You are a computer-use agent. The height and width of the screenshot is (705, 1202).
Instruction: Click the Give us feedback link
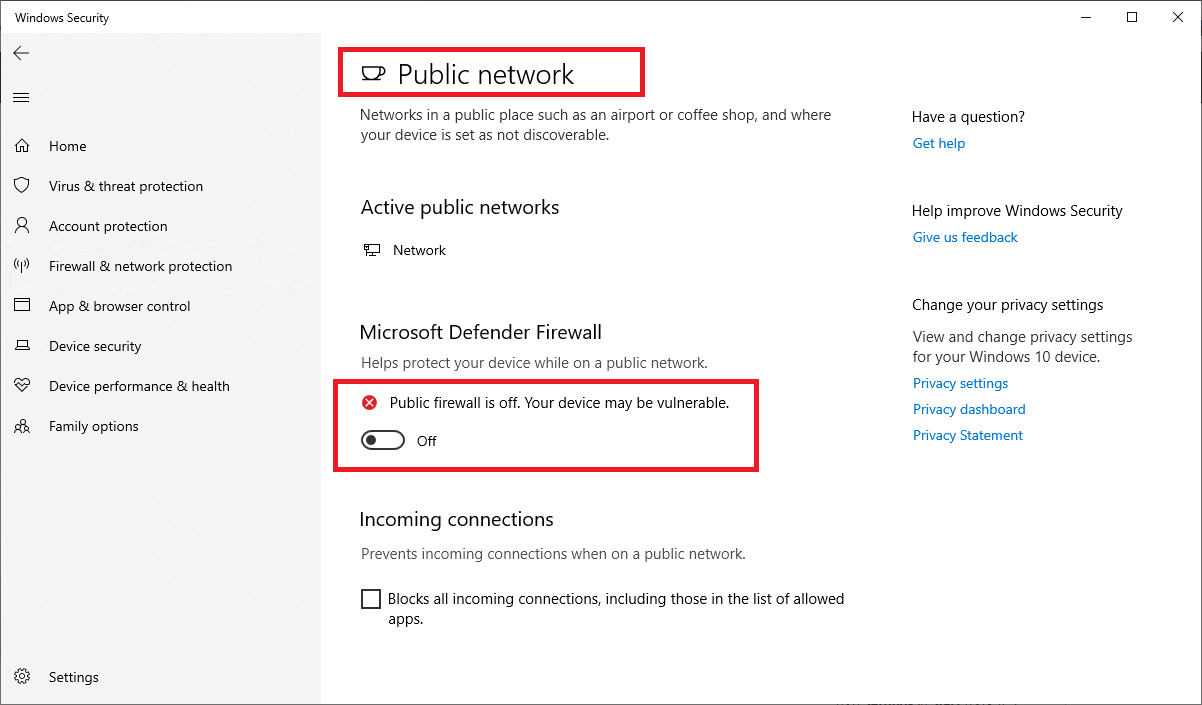965,237
